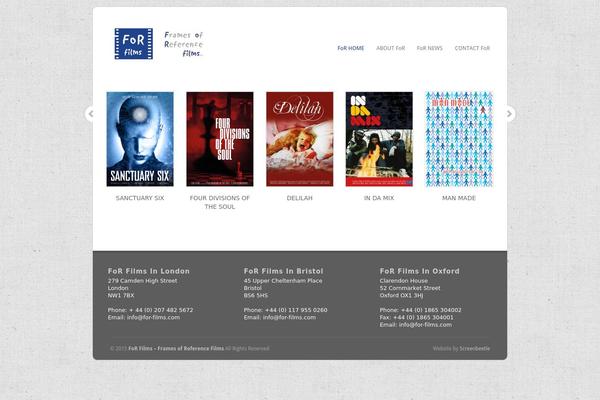Click the 52 Cornmarket Street address line
This screenshot has height=400, width=600.
tap(410, 288)
